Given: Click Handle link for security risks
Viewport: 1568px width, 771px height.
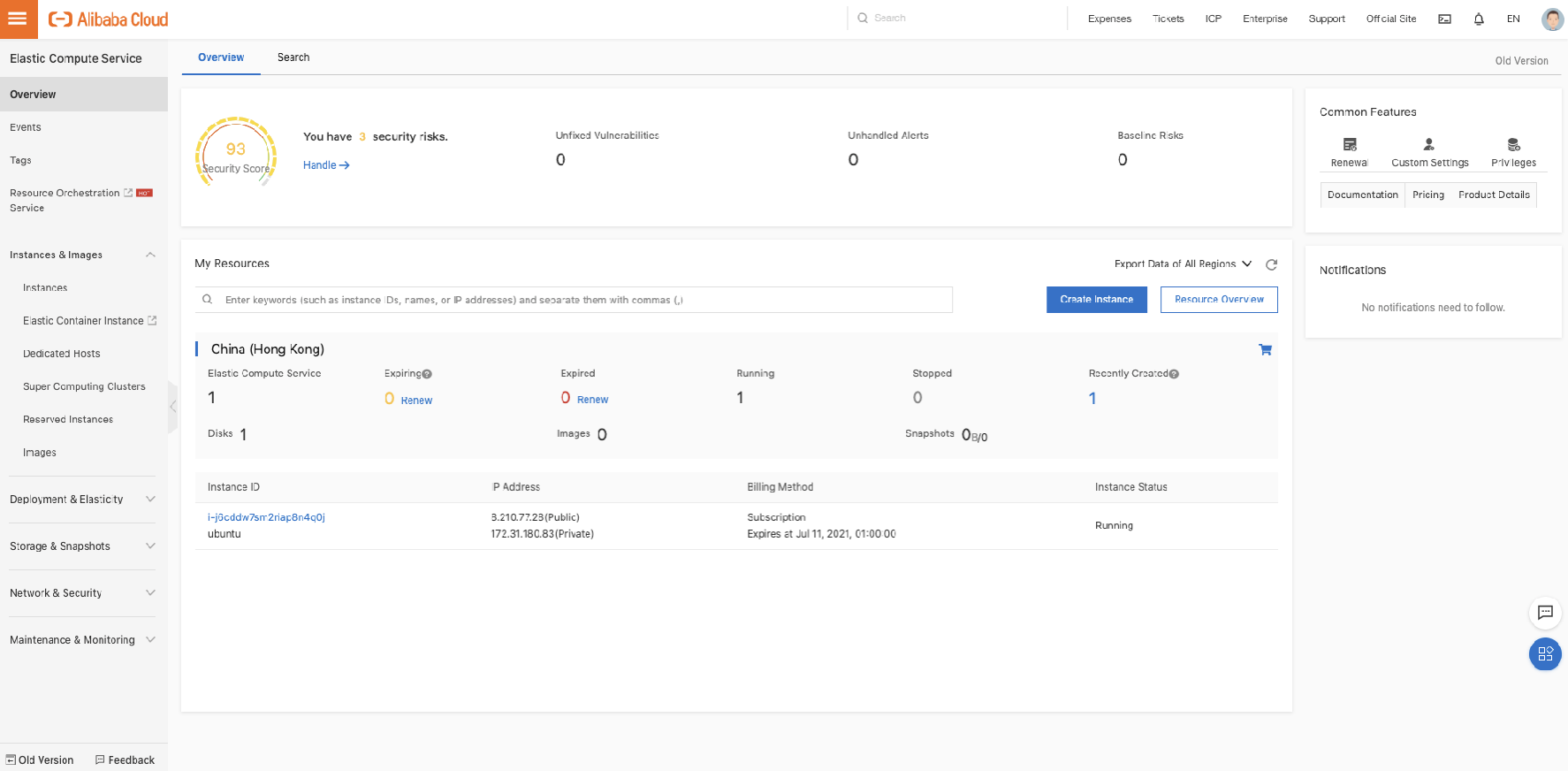Looking at the screenshot, I should 326,165.
